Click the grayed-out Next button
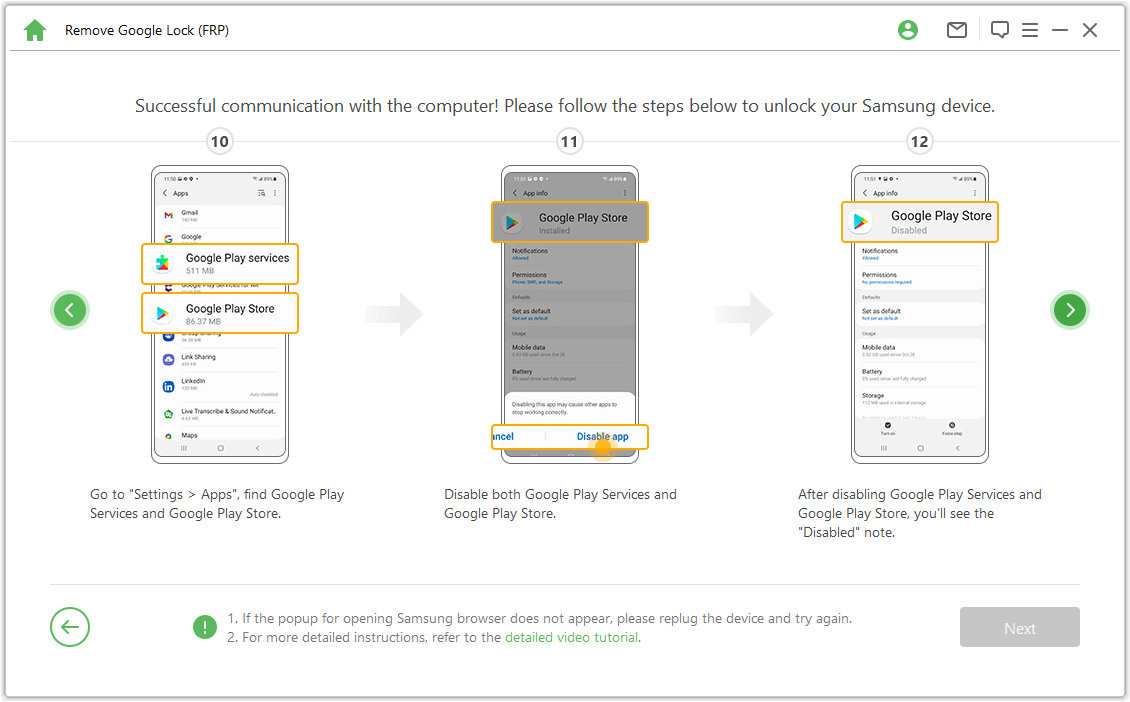 pos(1019,627)
